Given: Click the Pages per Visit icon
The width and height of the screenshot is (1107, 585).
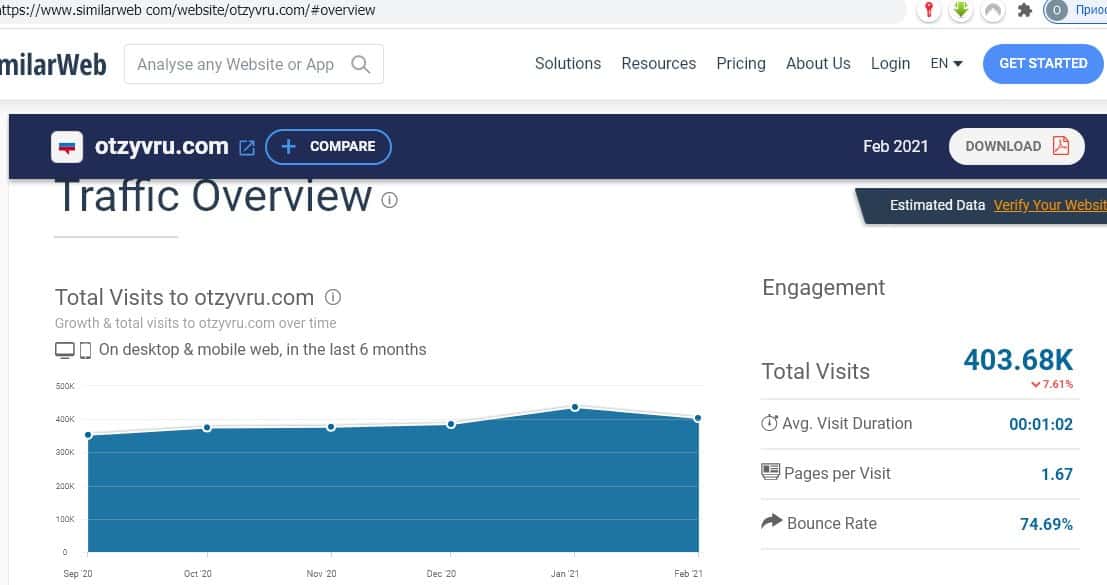Looking at the screenshot, I should [x=770, y=471].
